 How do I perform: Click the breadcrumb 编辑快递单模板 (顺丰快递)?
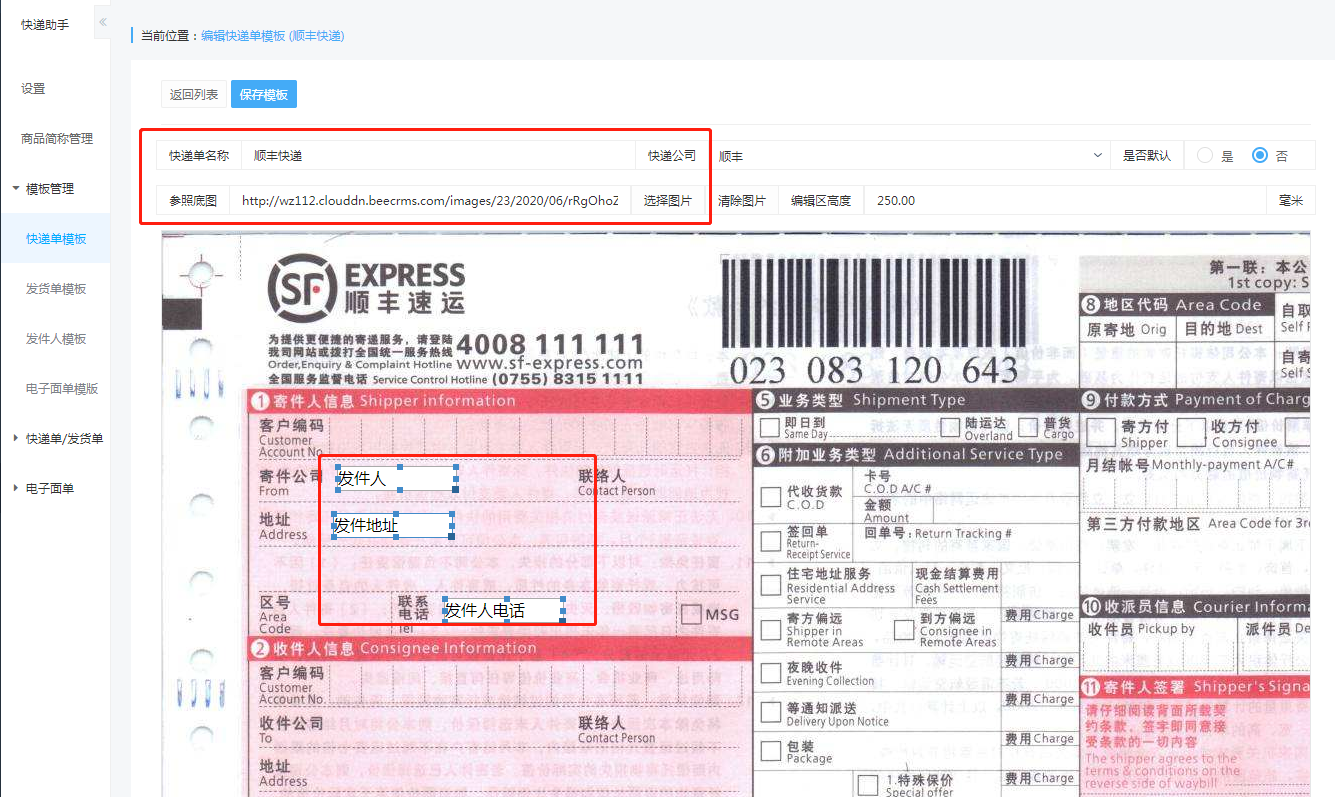coord(272,35)
